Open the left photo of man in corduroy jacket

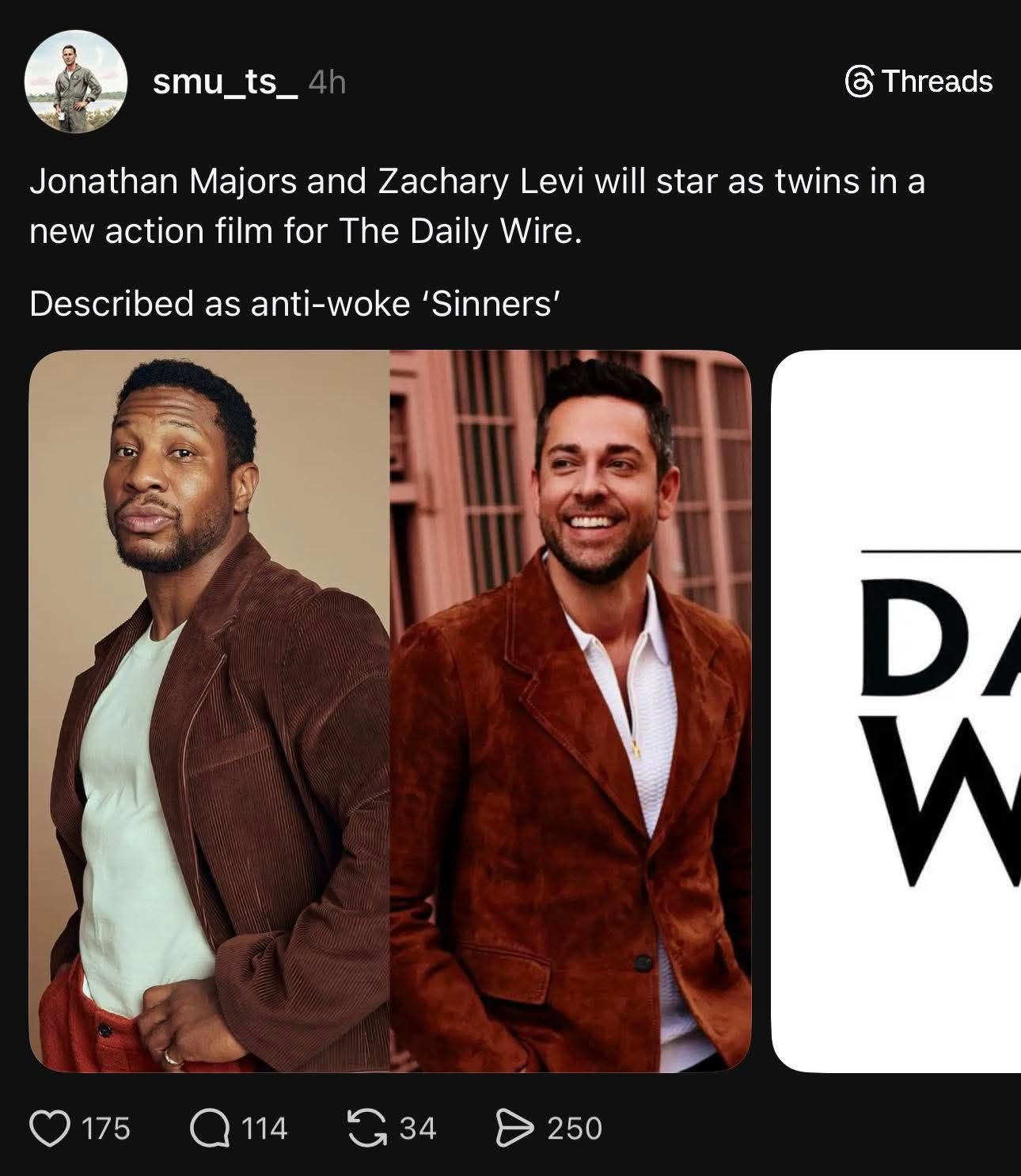(x=210, y=711)
